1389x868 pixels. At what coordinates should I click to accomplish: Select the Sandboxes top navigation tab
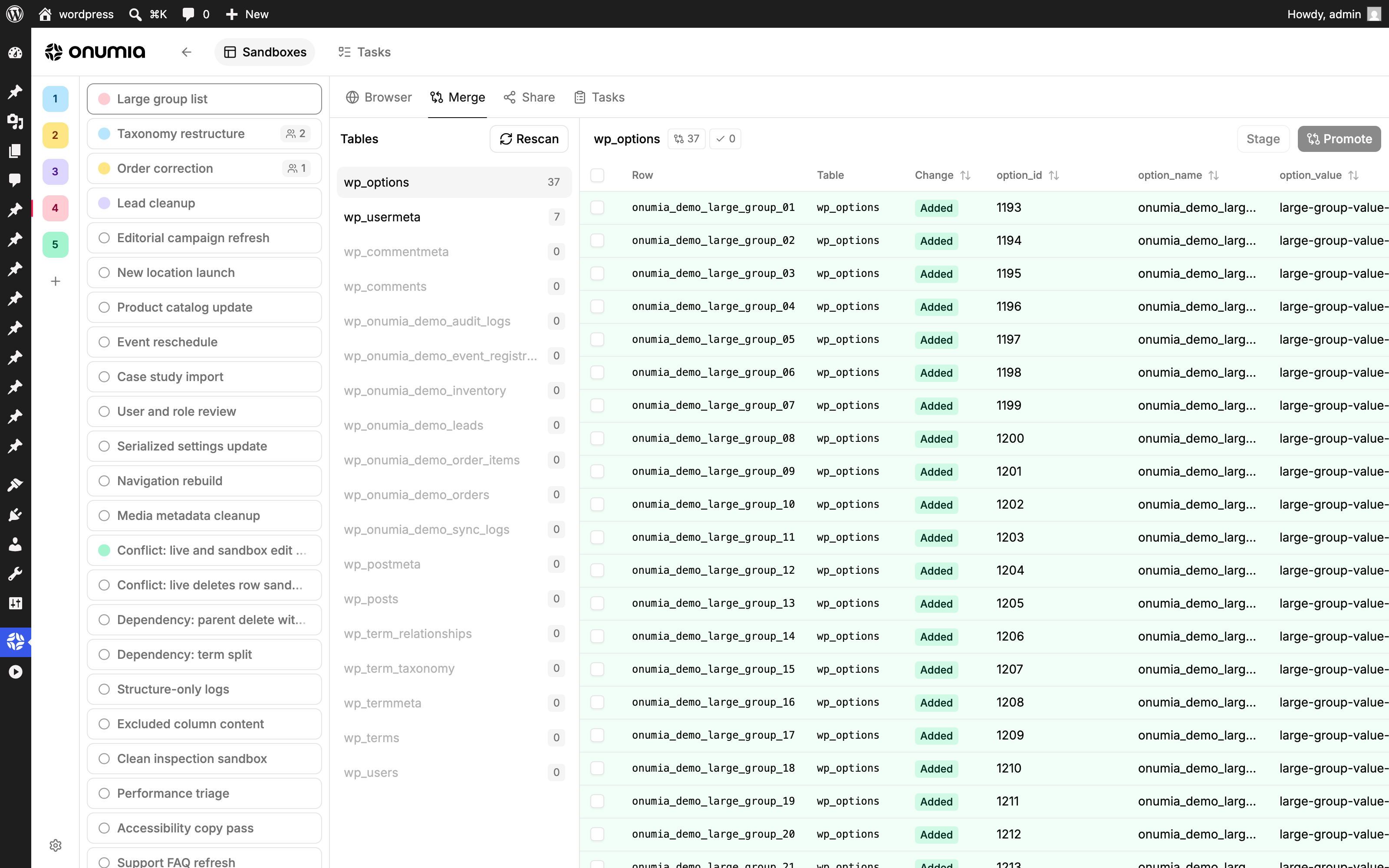265,52
